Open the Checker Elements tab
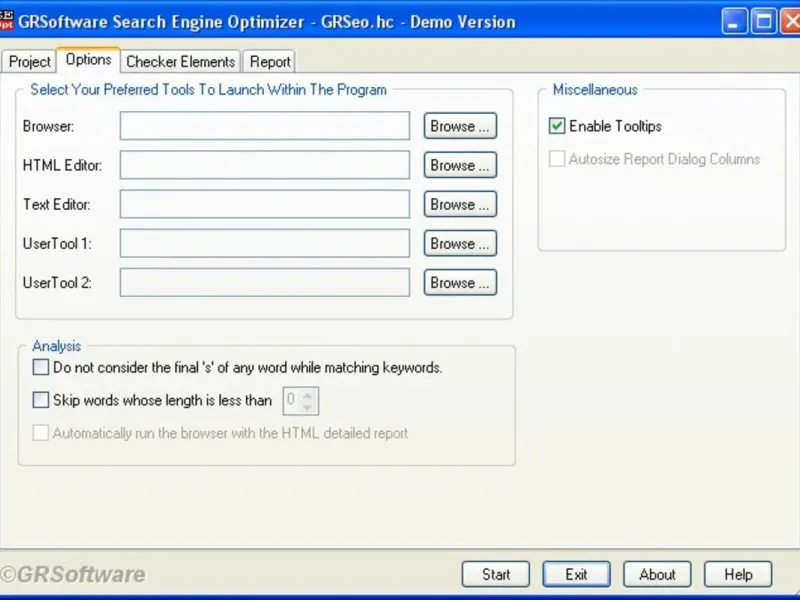This screenshot has width=800, height=600. pyautogui.click(x=181, y=62)
